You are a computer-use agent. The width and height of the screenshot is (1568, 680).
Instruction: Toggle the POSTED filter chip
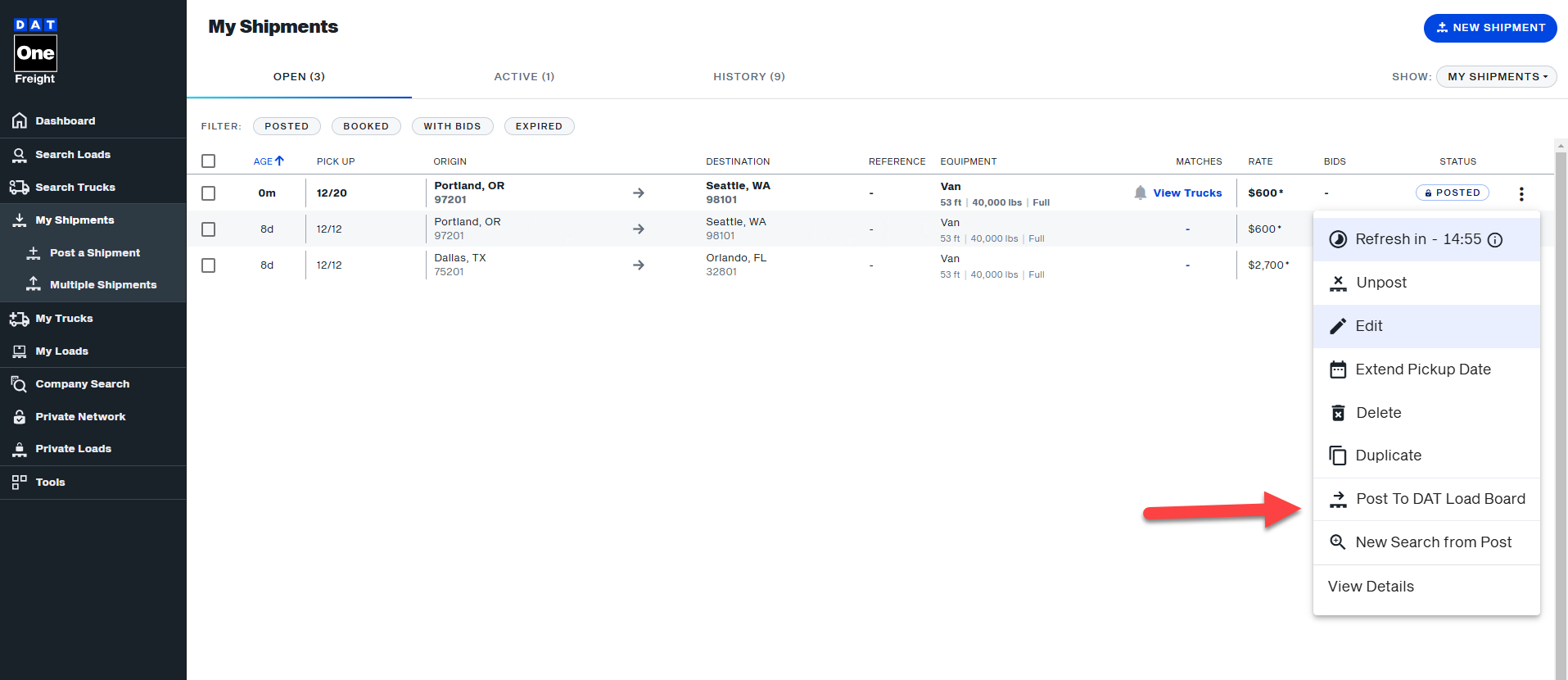click(x=287, y=126)
